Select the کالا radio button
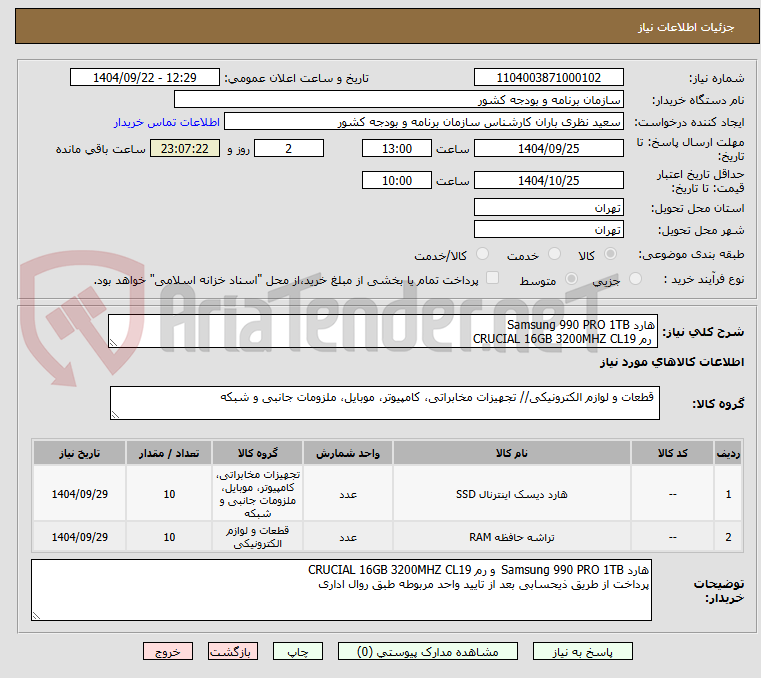This screenshot has height=678, width=761. coord(611,254)
